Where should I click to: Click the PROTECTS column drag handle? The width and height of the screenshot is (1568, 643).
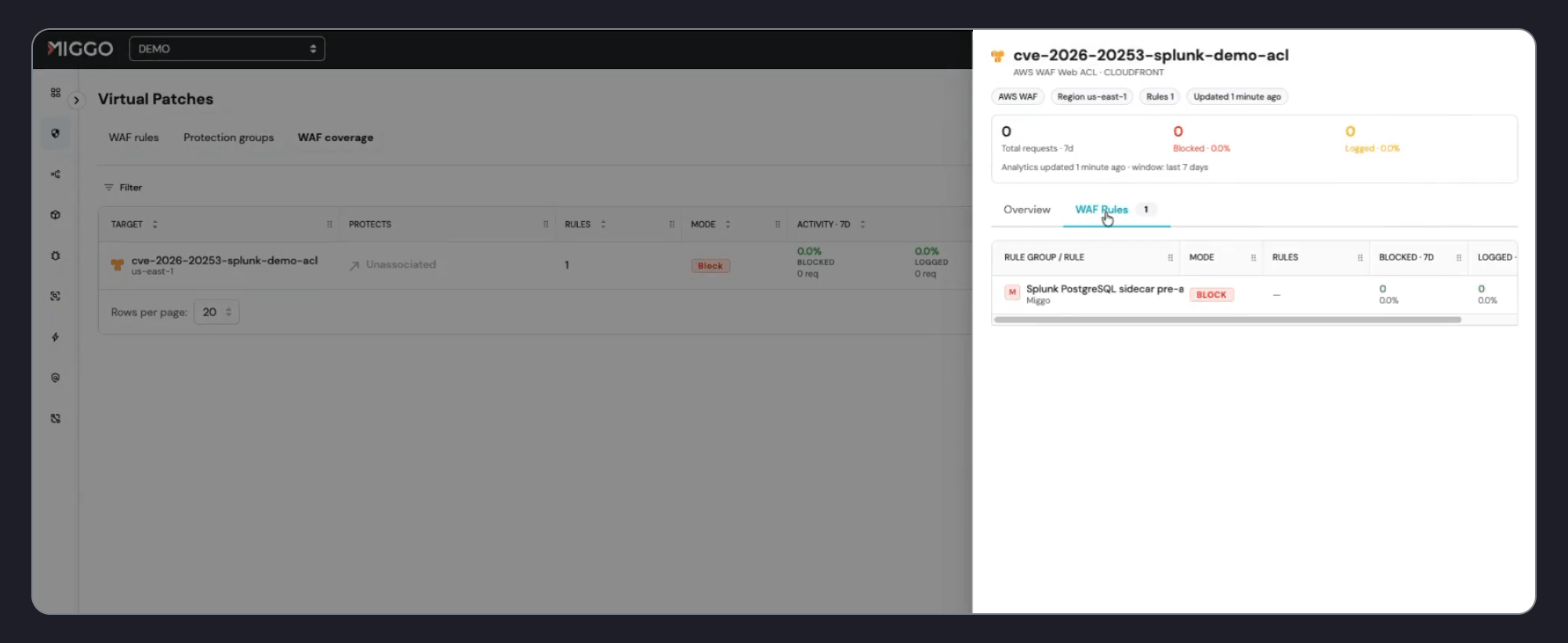(x=546, y=224)
